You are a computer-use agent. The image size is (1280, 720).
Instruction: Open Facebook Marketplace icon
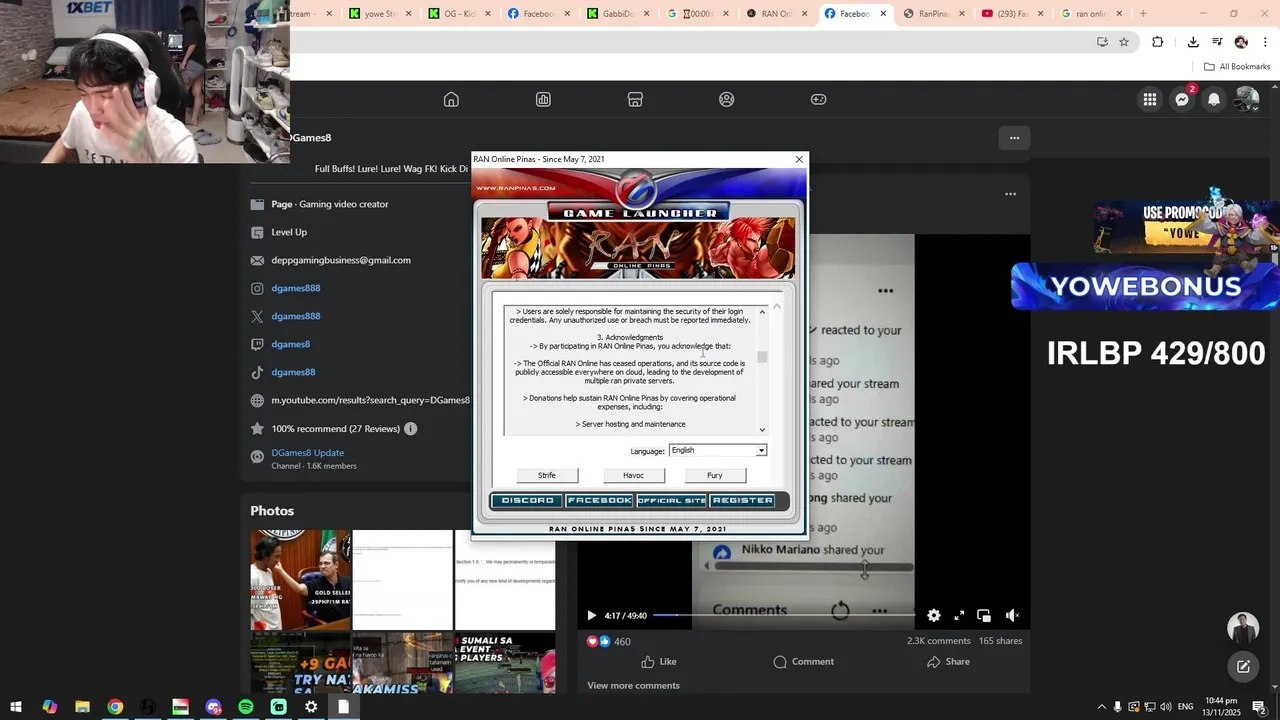635,99
